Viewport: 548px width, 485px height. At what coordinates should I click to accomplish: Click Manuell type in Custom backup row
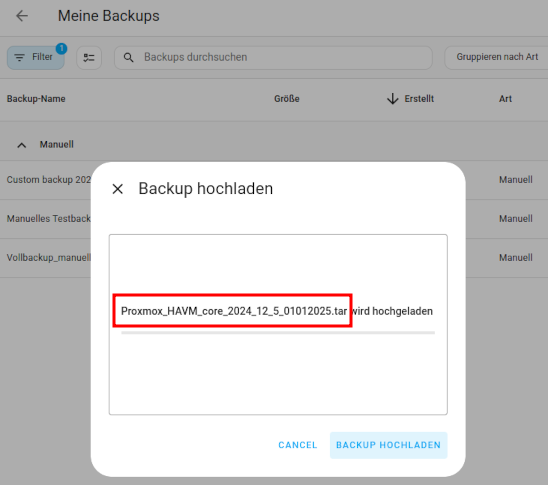click(515, 180)
